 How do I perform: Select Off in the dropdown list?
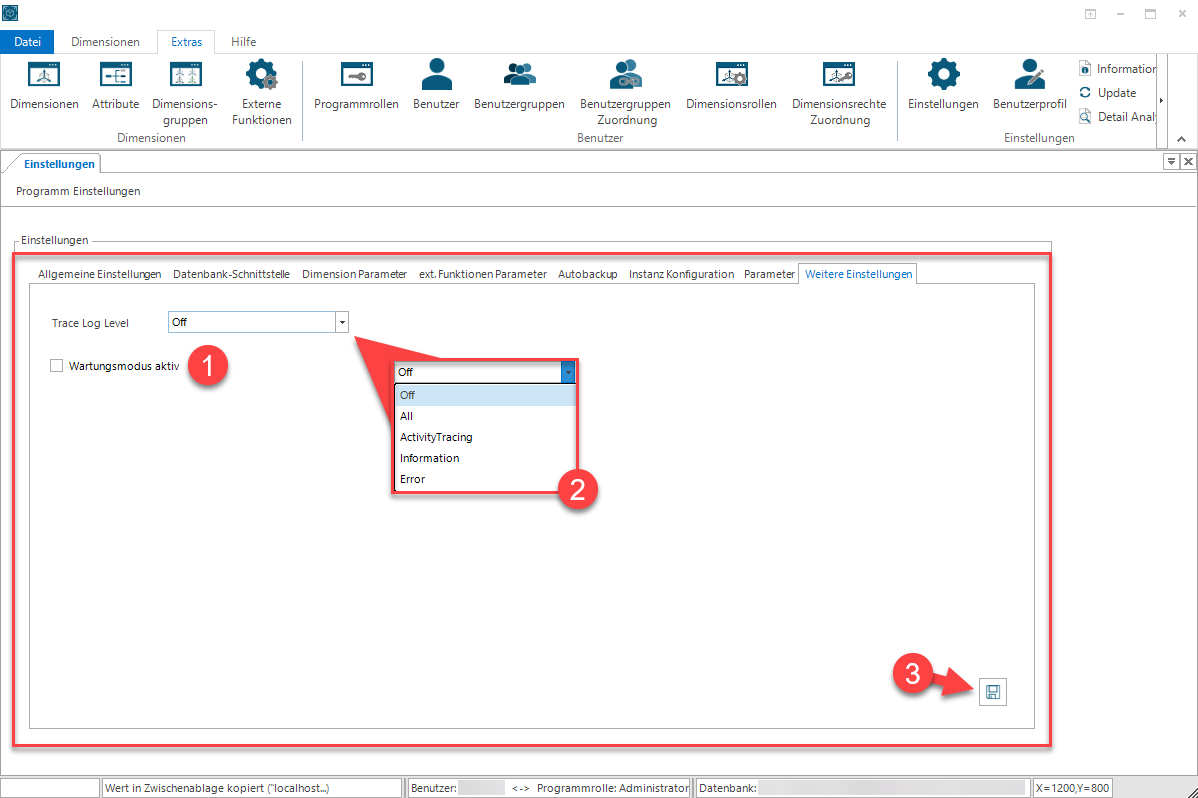point(485,395)
